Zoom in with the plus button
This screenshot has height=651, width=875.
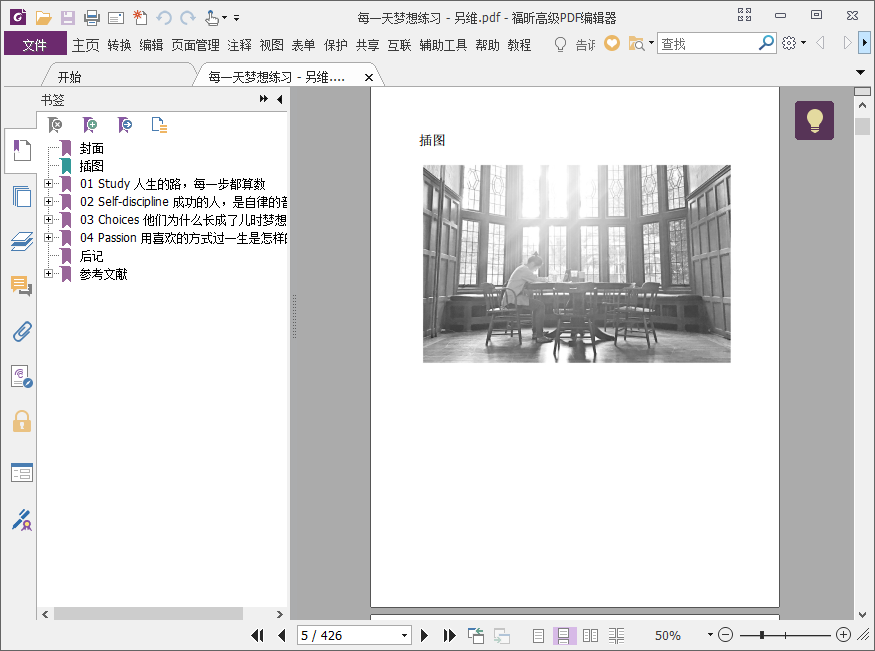pos(843,635)
